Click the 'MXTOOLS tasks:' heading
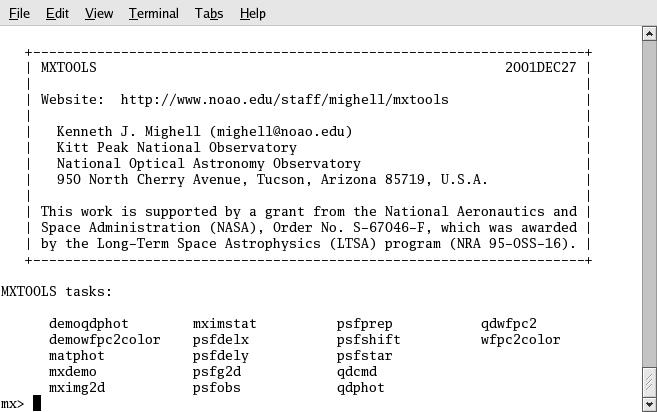 pos(56,292)
